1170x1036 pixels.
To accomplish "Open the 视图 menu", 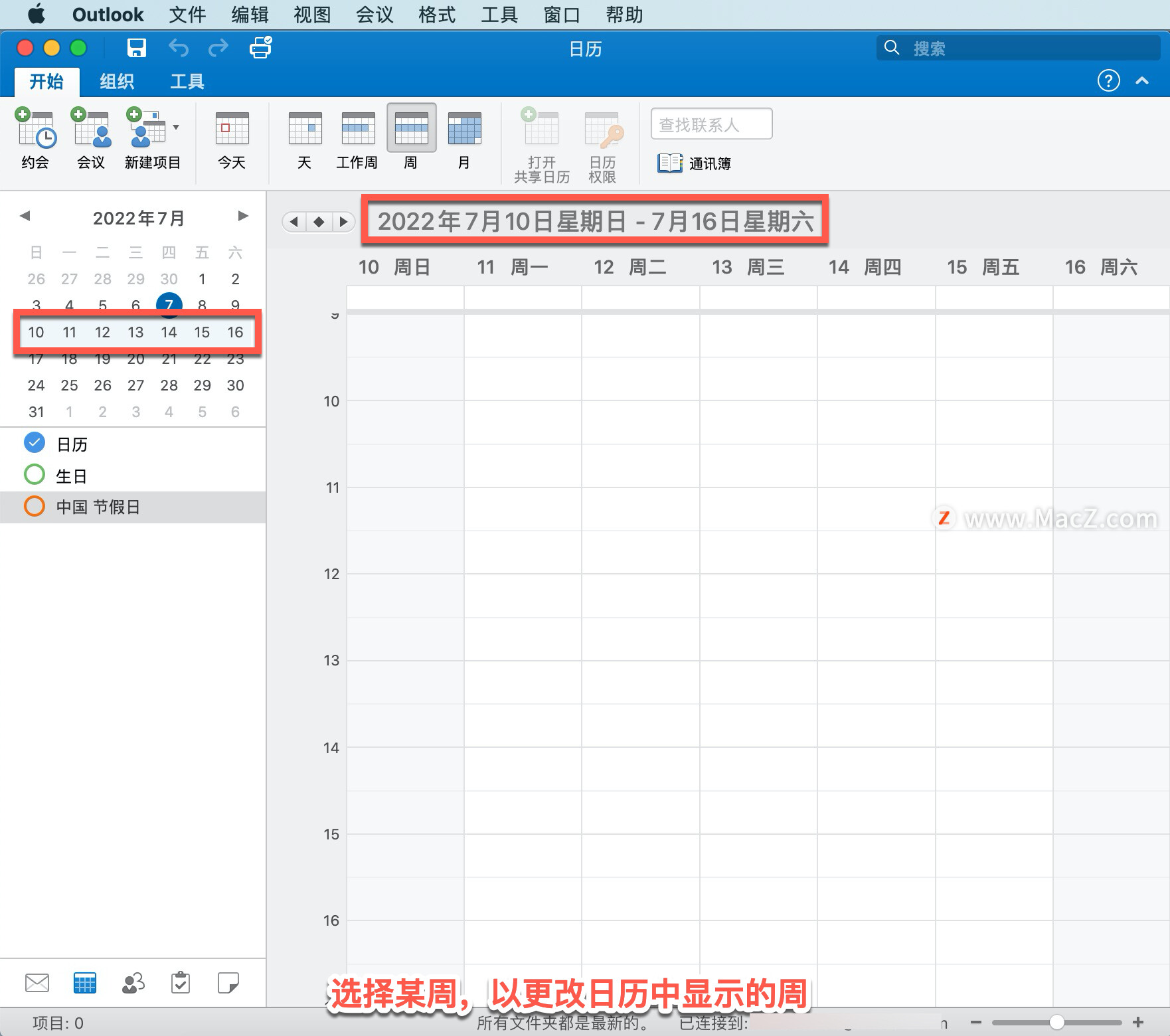I will (x=312, y=15).
